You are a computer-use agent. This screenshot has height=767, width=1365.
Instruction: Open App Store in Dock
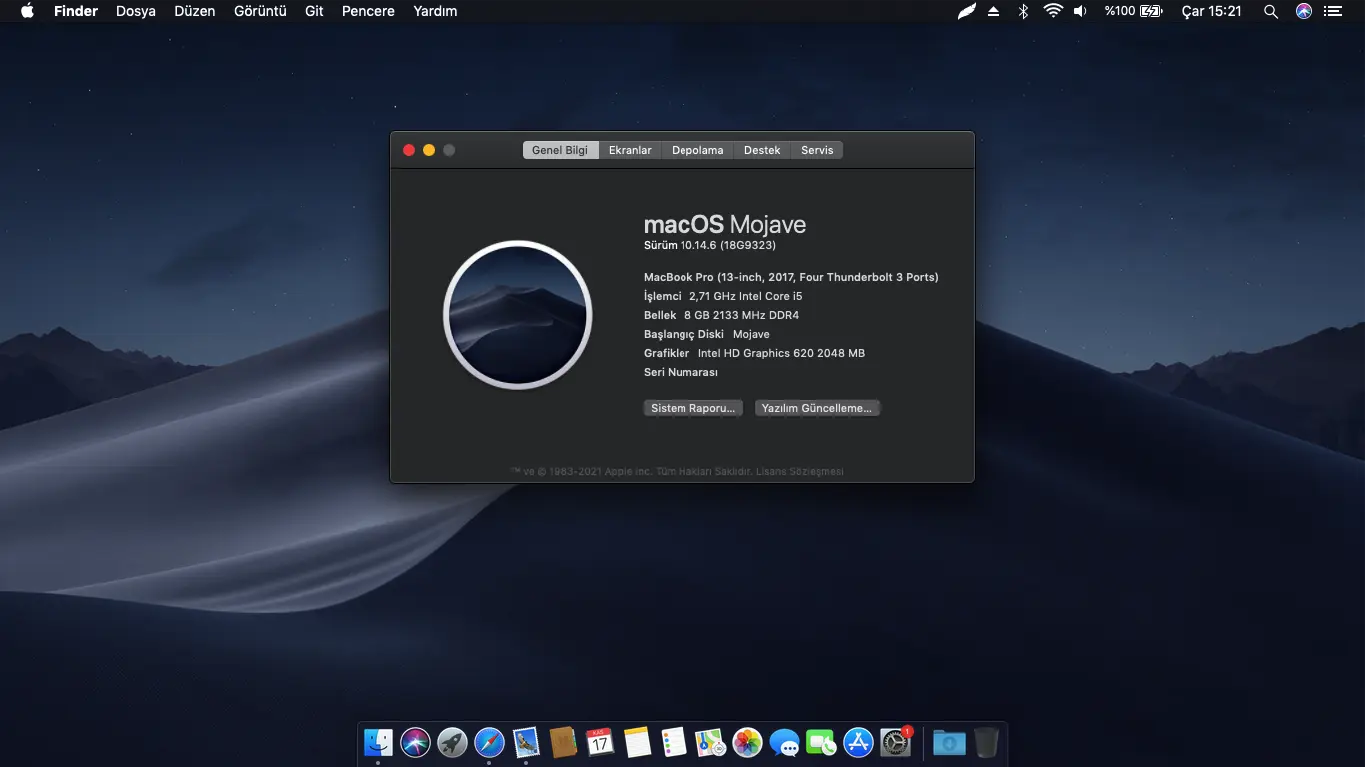click(858, 742)
